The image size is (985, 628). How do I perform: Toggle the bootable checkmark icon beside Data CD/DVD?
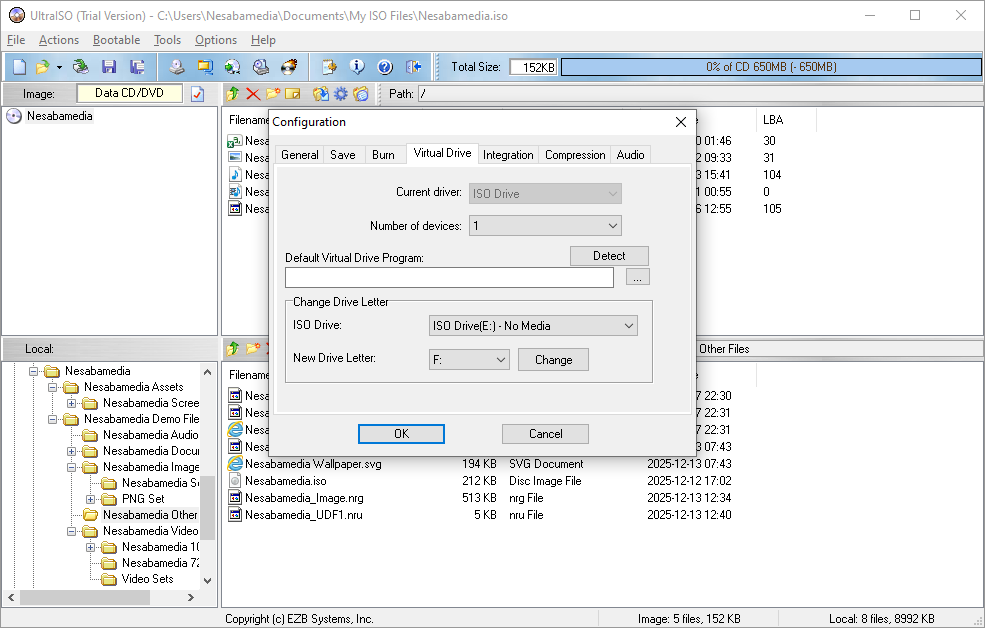click(197, 94)
